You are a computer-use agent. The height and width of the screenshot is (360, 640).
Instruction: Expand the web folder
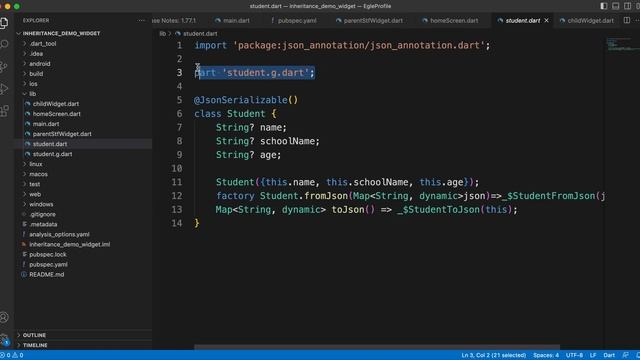(35, 194)
